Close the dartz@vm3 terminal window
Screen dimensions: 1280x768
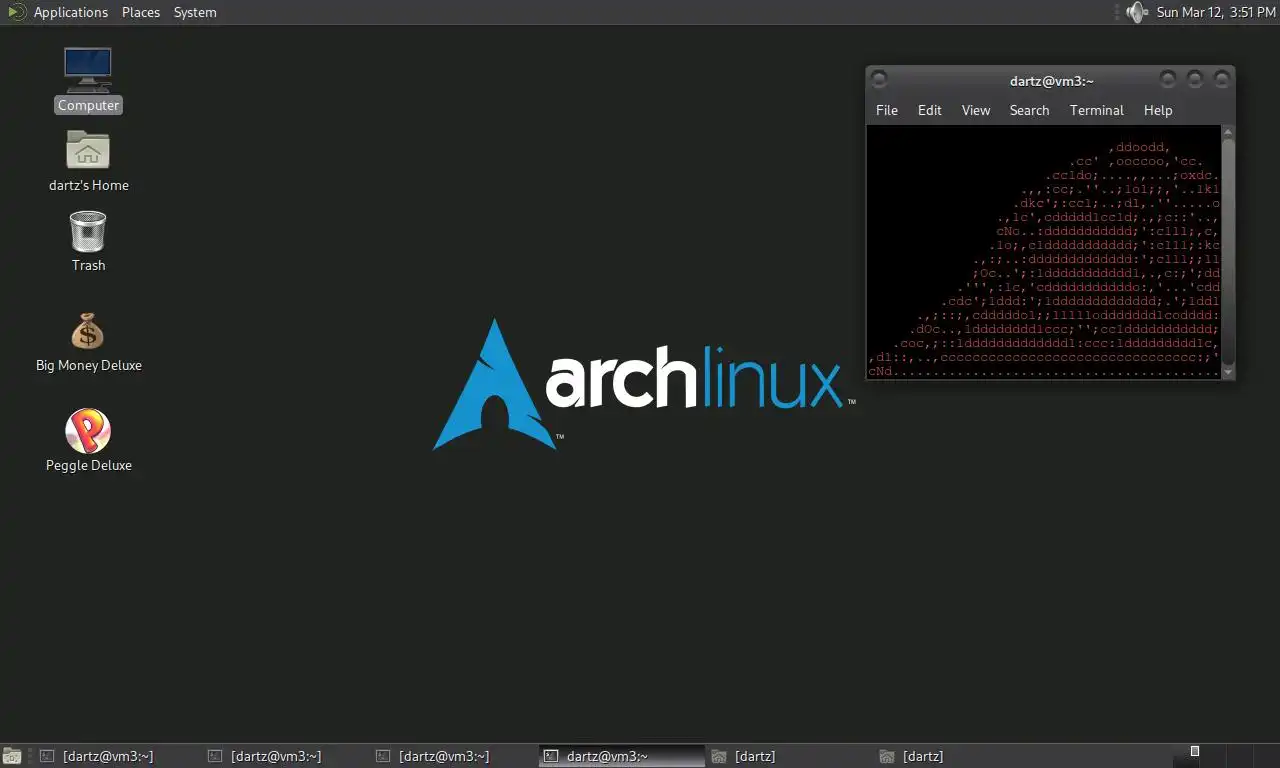click(x=1221, y=79)
